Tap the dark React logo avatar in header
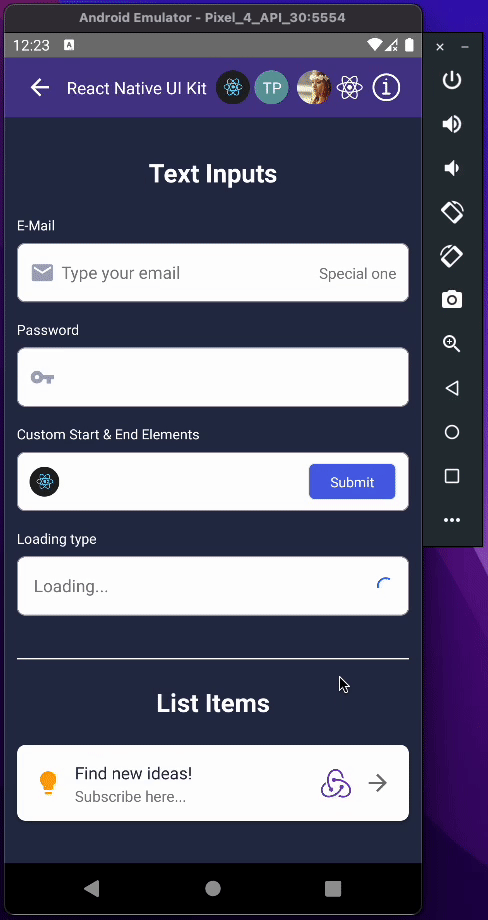Image resolution: width=488 pixels, height=920 pixels. [233, 88]
